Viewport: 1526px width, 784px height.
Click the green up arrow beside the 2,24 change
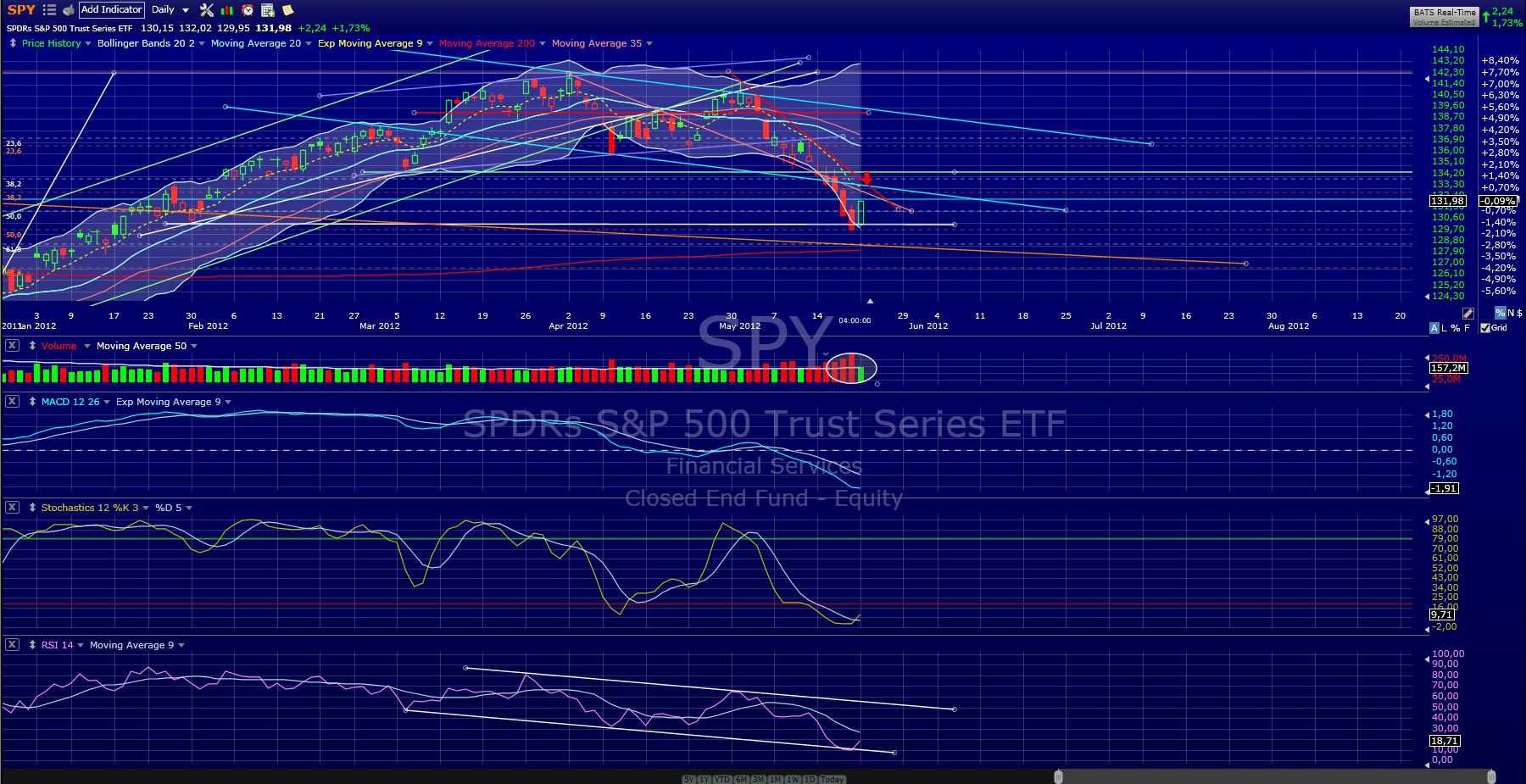(x=1486, y=17)
